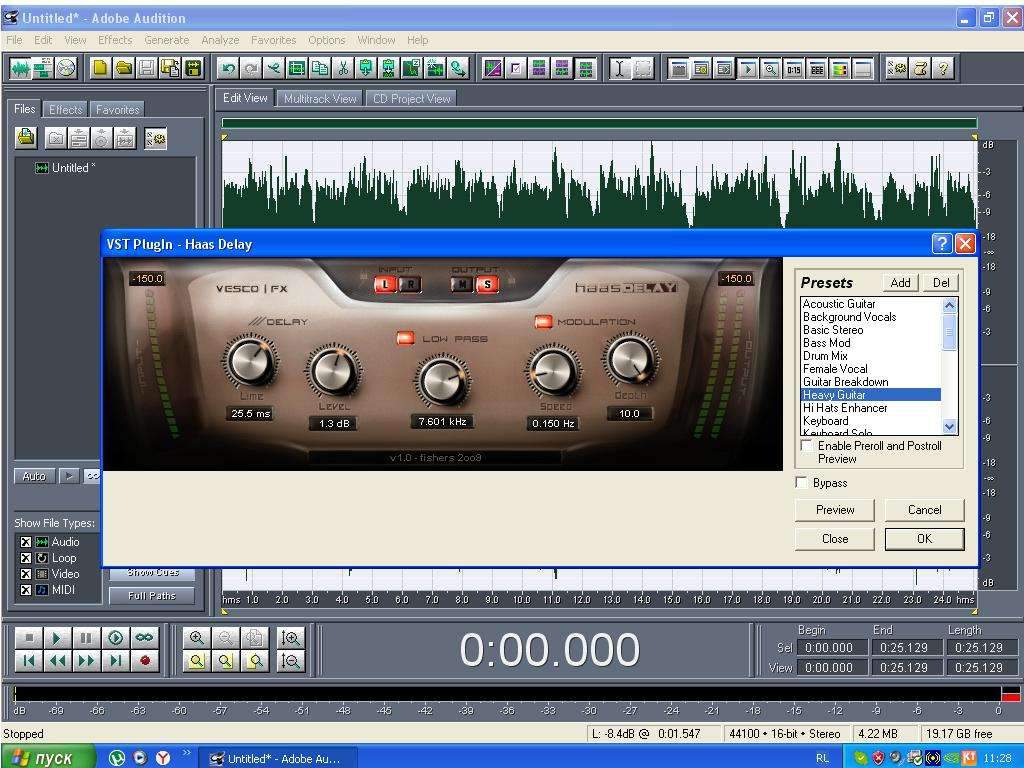The width and height of the screenshot is (1024, 768).
Task: Click the Help question mark toolbar icon
Action: (x=942, y=68)
